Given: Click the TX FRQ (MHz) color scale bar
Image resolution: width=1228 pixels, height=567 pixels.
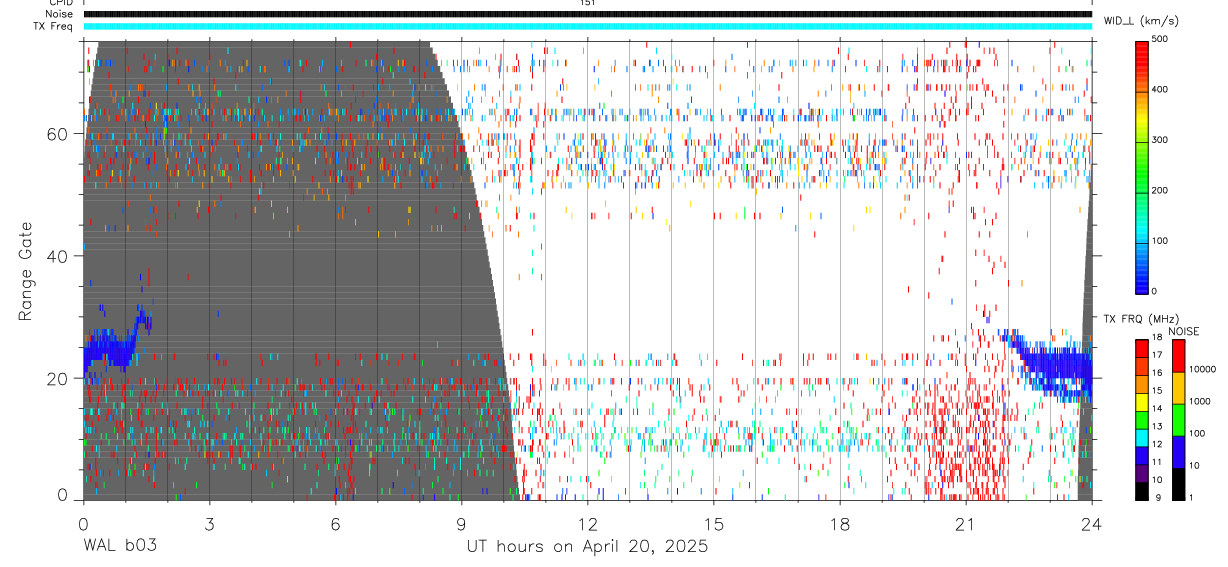Looking at the screenshot, I should (x=1142, y=419).
